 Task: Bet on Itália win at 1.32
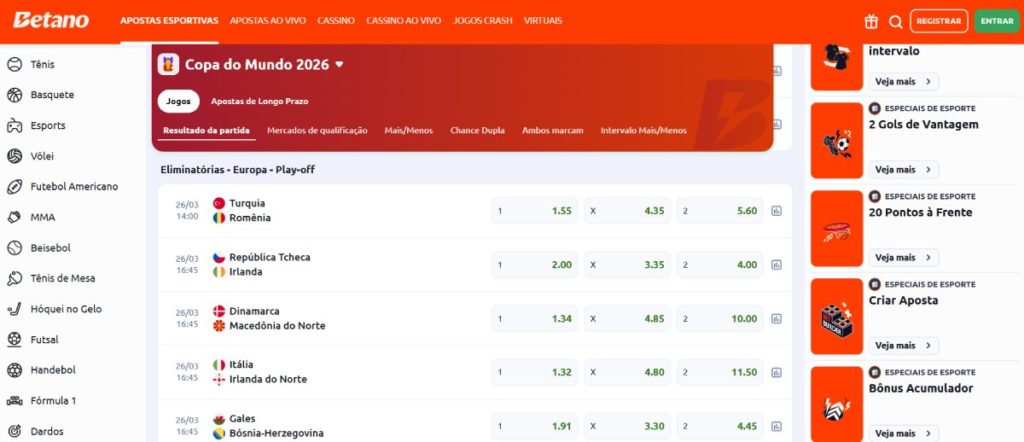click(535, 372)
